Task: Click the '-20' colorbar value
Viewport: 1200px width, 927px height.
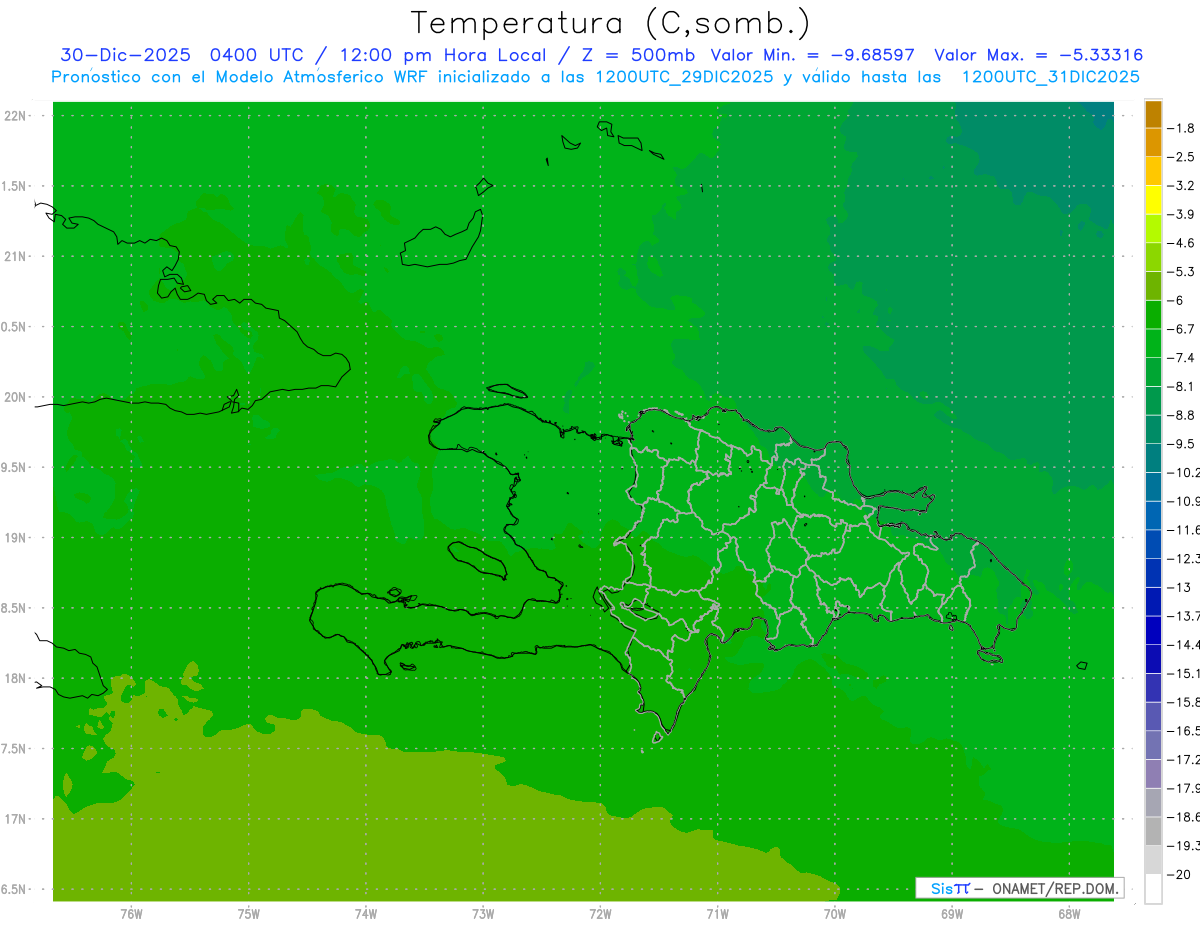Action: 1180,875
